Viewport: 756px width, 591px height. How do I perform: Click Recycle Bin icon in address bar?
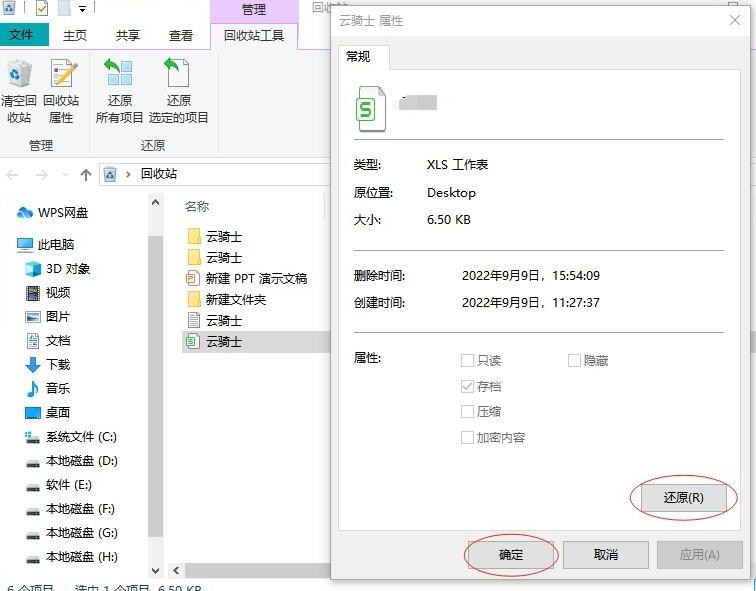[110, 174]
